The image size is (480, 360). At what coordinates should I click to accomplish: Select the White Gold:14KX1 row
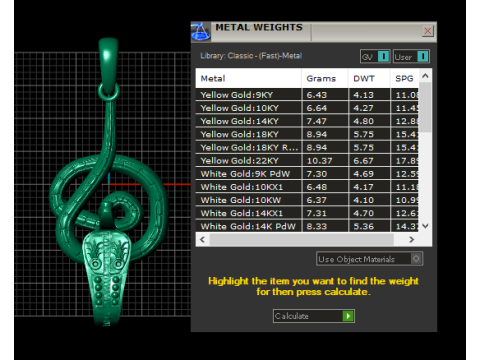point(307,213)
